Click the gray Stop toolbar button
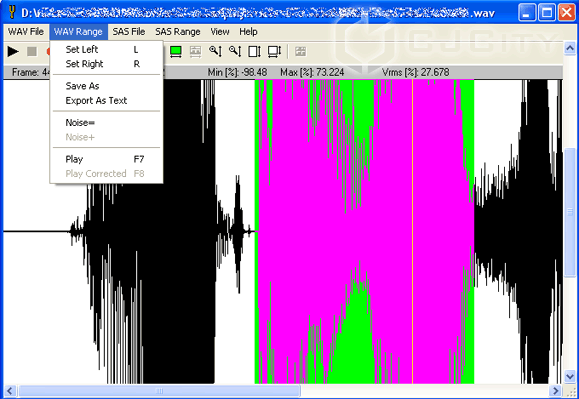The height and width of the screenshot is (399, 579). 32,51
